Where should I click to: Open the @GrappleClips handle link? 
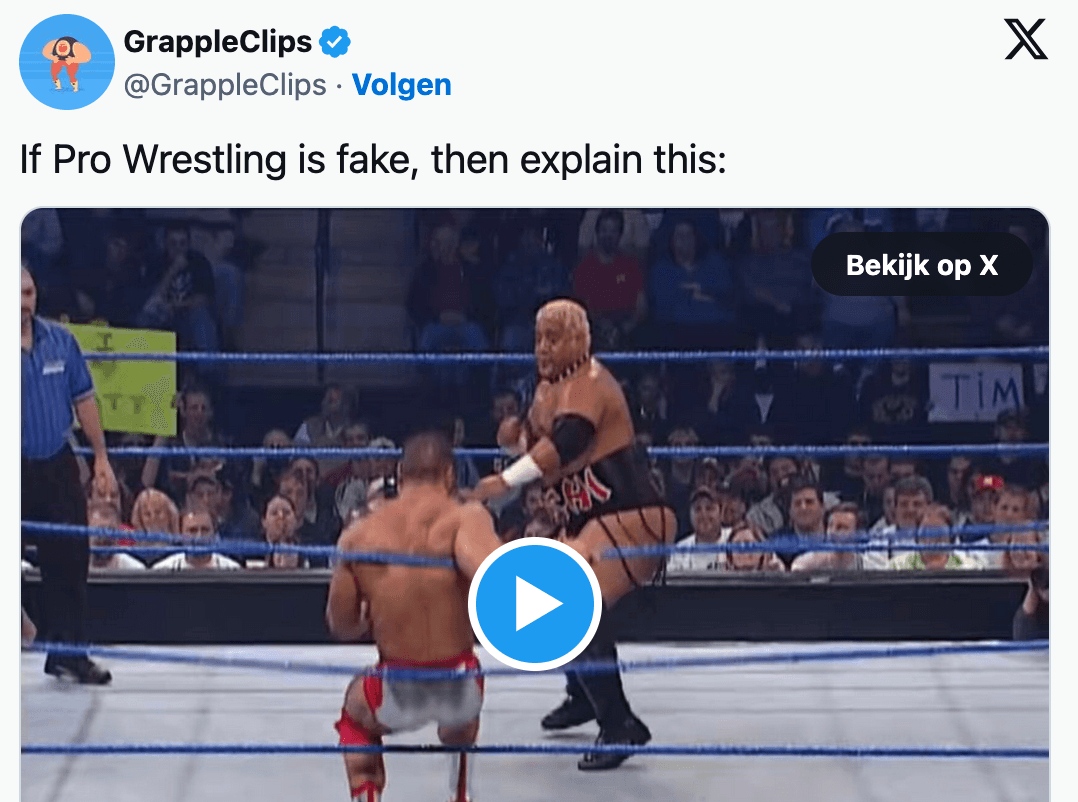(225, 85)
